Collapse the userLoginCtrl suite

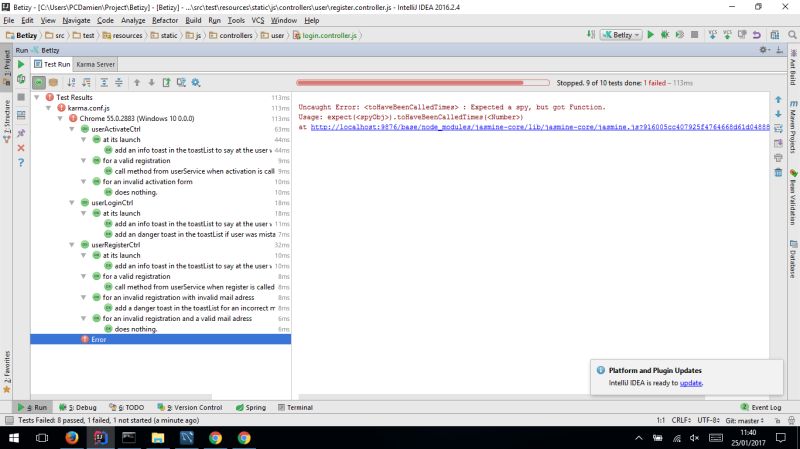point(72,203)
